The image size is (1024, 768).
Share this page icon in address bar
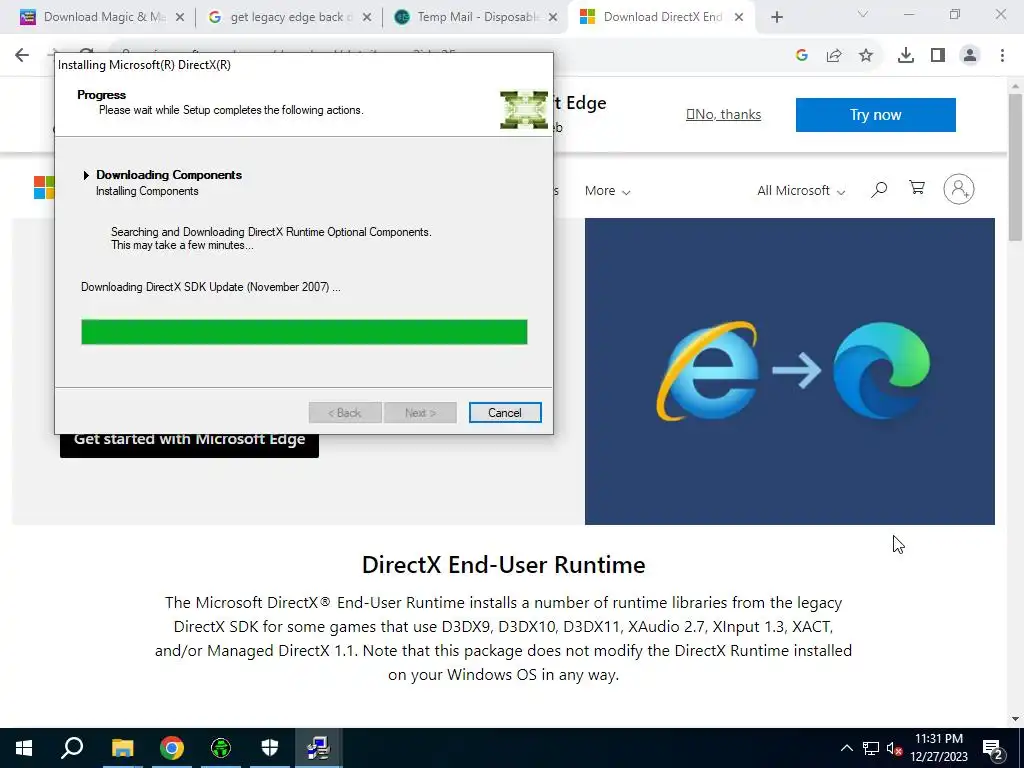coord(834,56)
